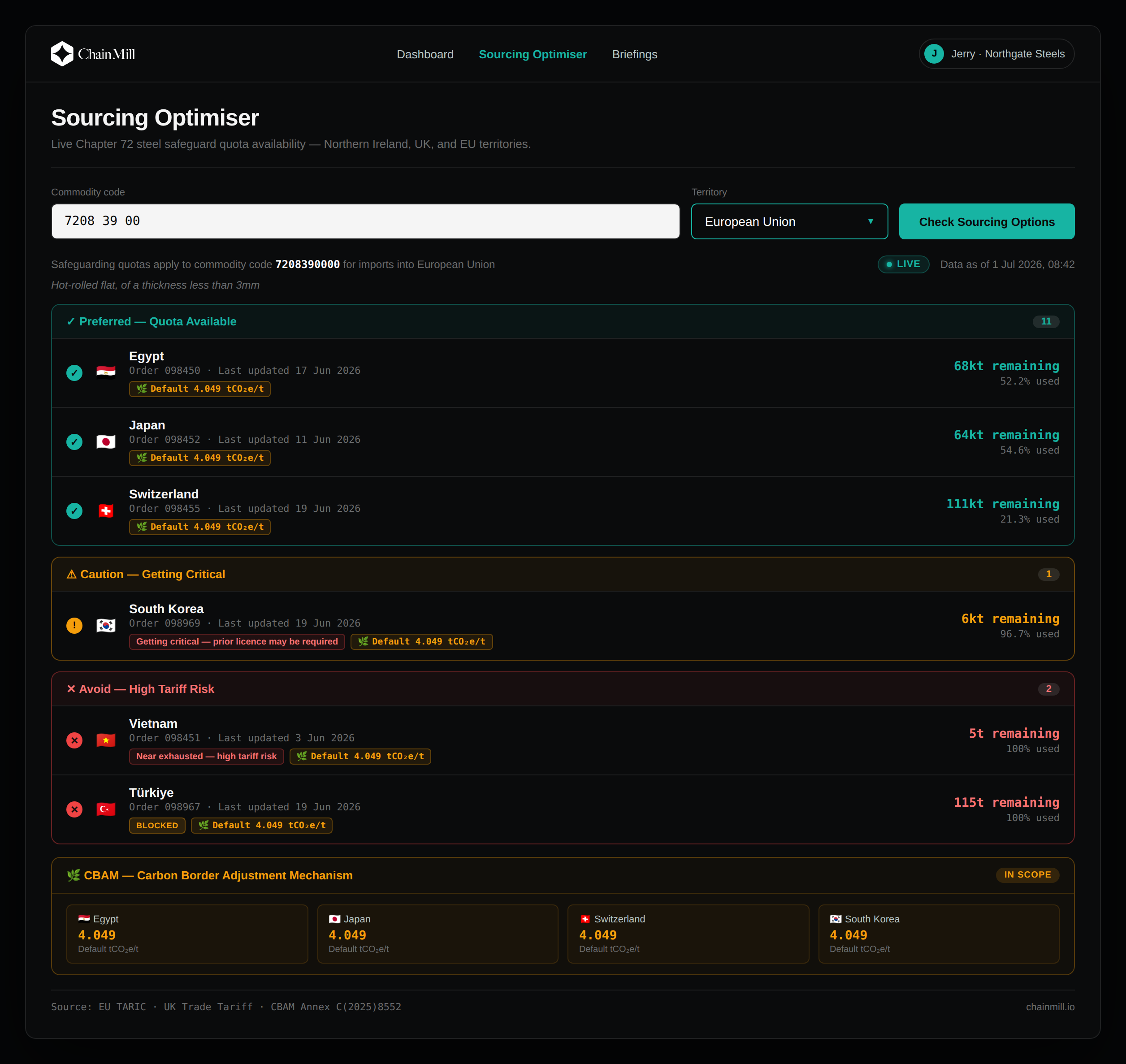Screen dimensions: 1126x1064
Task: Click the South Korea flag in Caution list
Action: (x=106, y=625)
